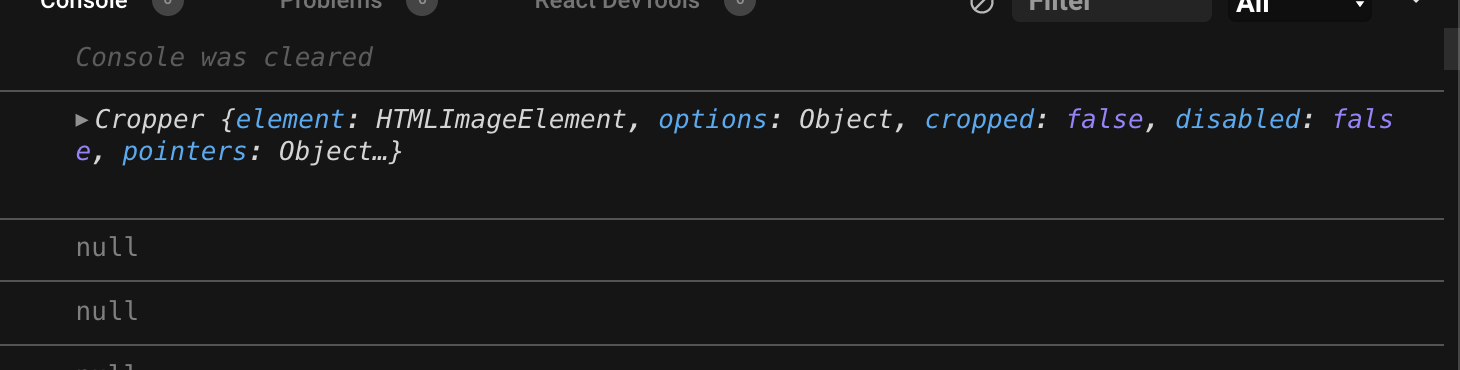The image size is (1460, 370).
Task: Open the React DevTools tab
Action: click(x=617, y=4)
